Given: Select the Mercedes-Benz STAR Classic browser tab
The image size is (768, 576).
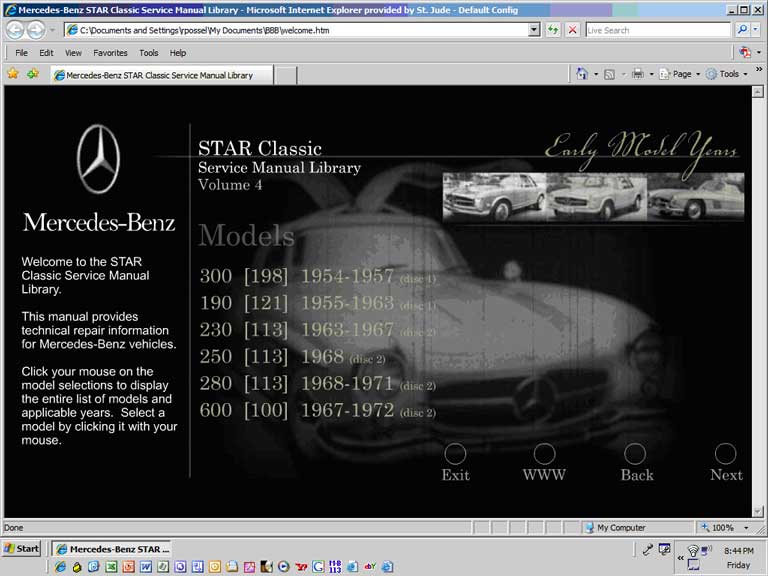Looking at the screenshot, I should pos(162,75).
